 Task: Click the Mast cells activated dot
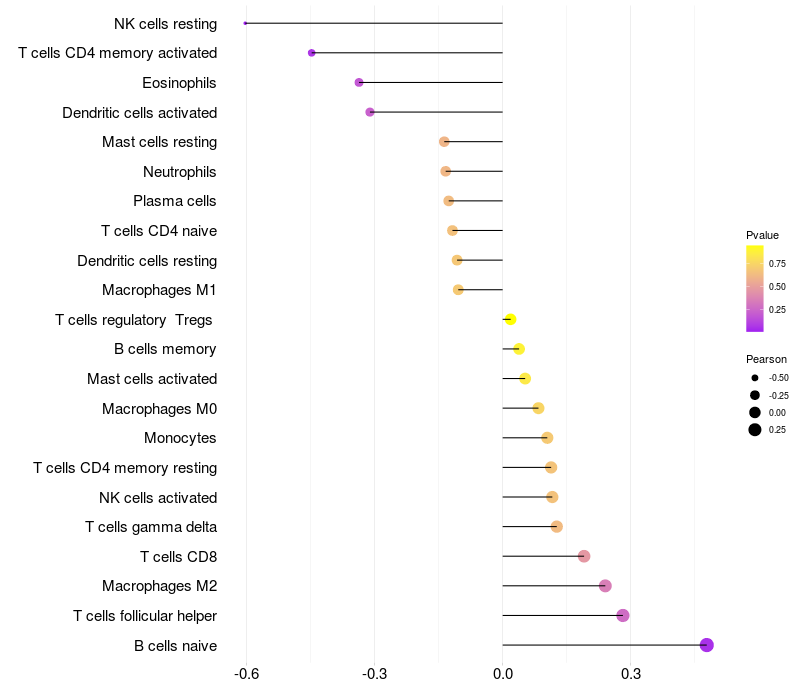pyautogui.click(x=525, y=379)
